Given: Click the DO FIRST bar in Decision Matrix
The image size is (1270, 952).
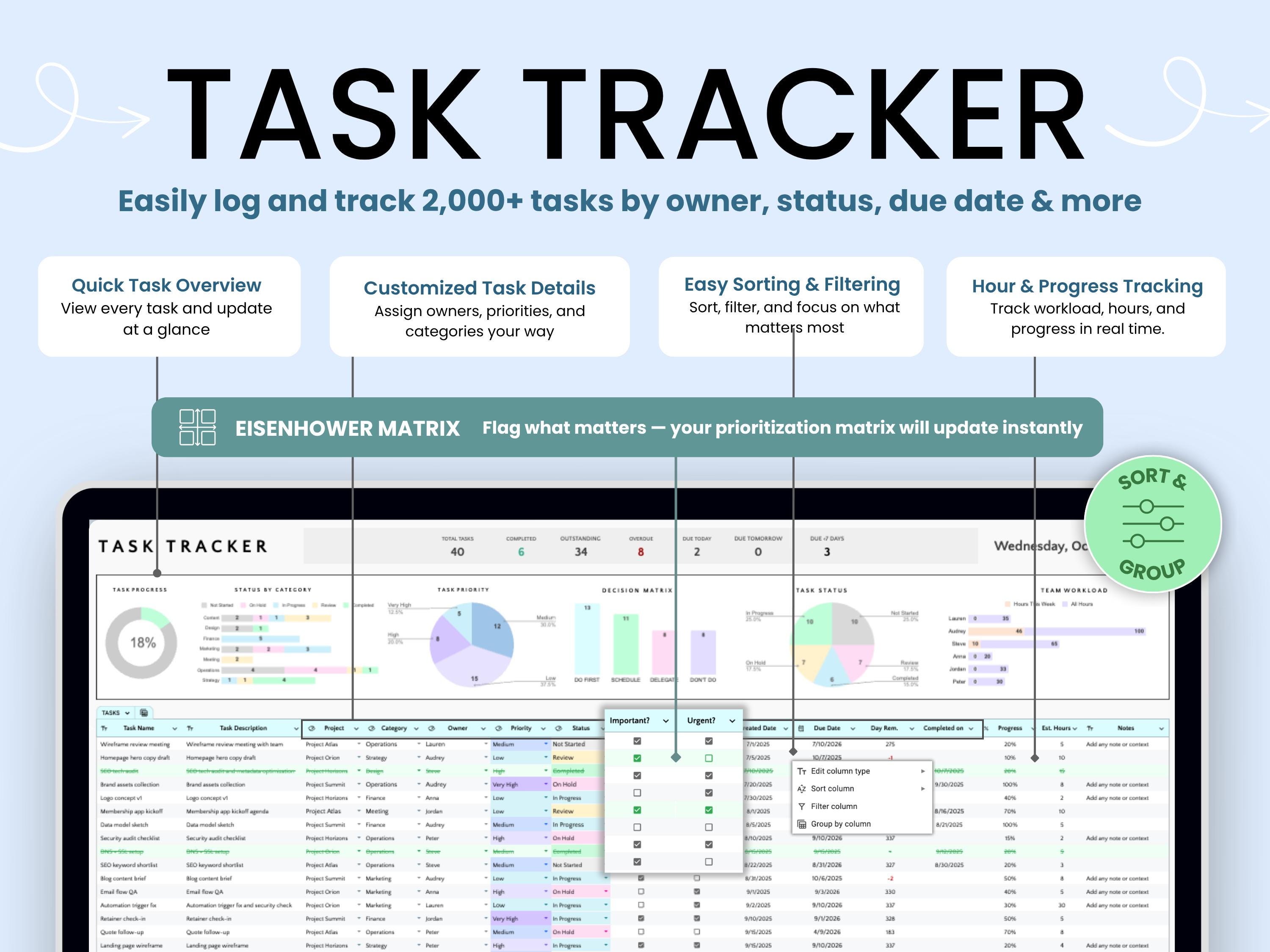Looking at the screenshot, I should (x=587, y=638).
